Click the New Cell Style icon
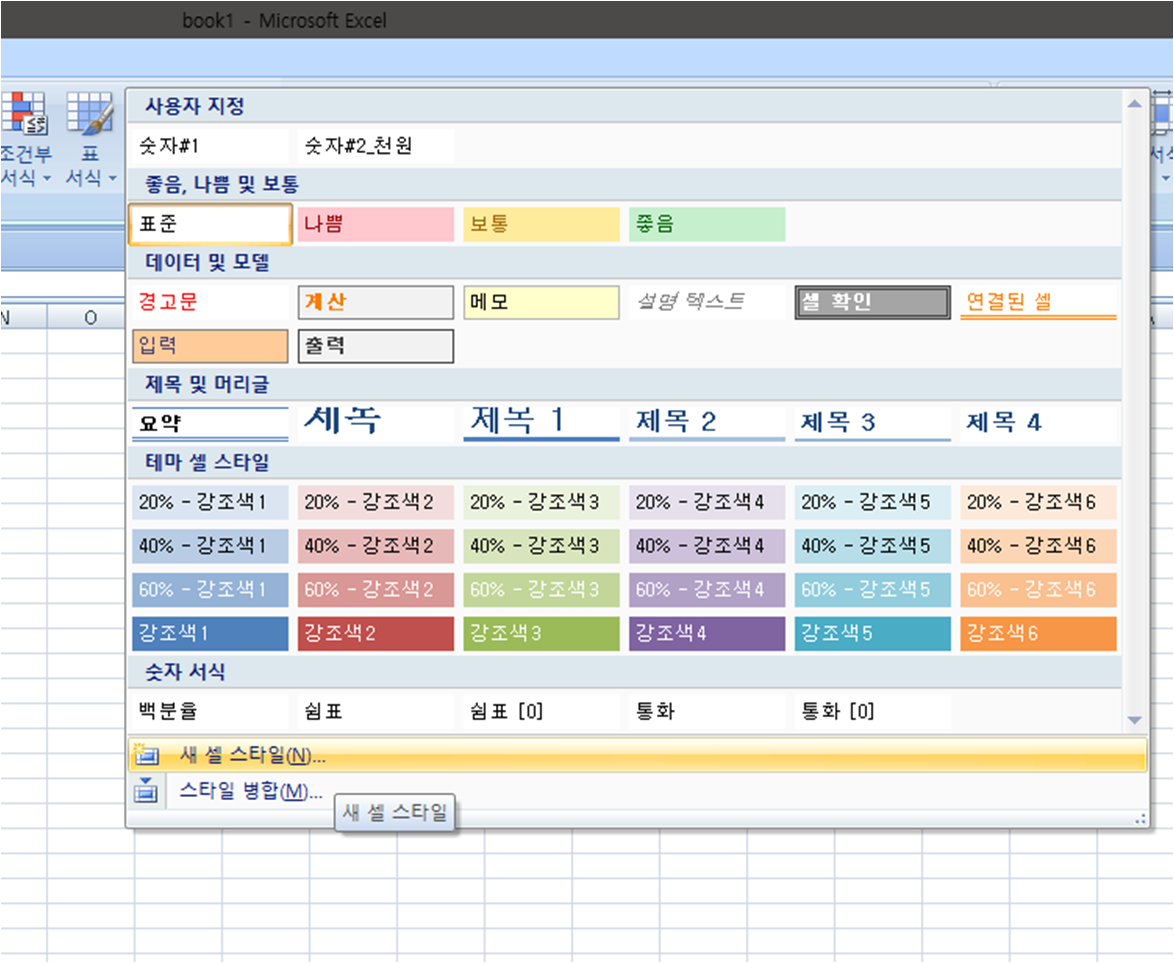Viewport: 1174px width, 963px height. (x=146, y=755)
